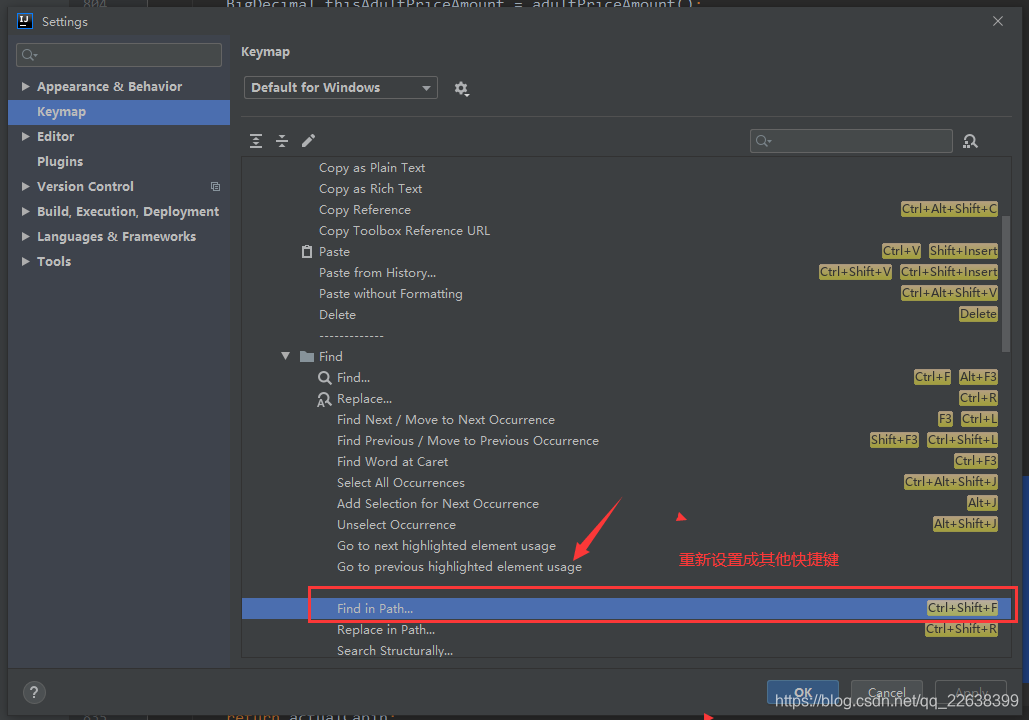1029x720 pixels.
Task: Expand Languages & Frameworks arrow
Action: (25, 236)
